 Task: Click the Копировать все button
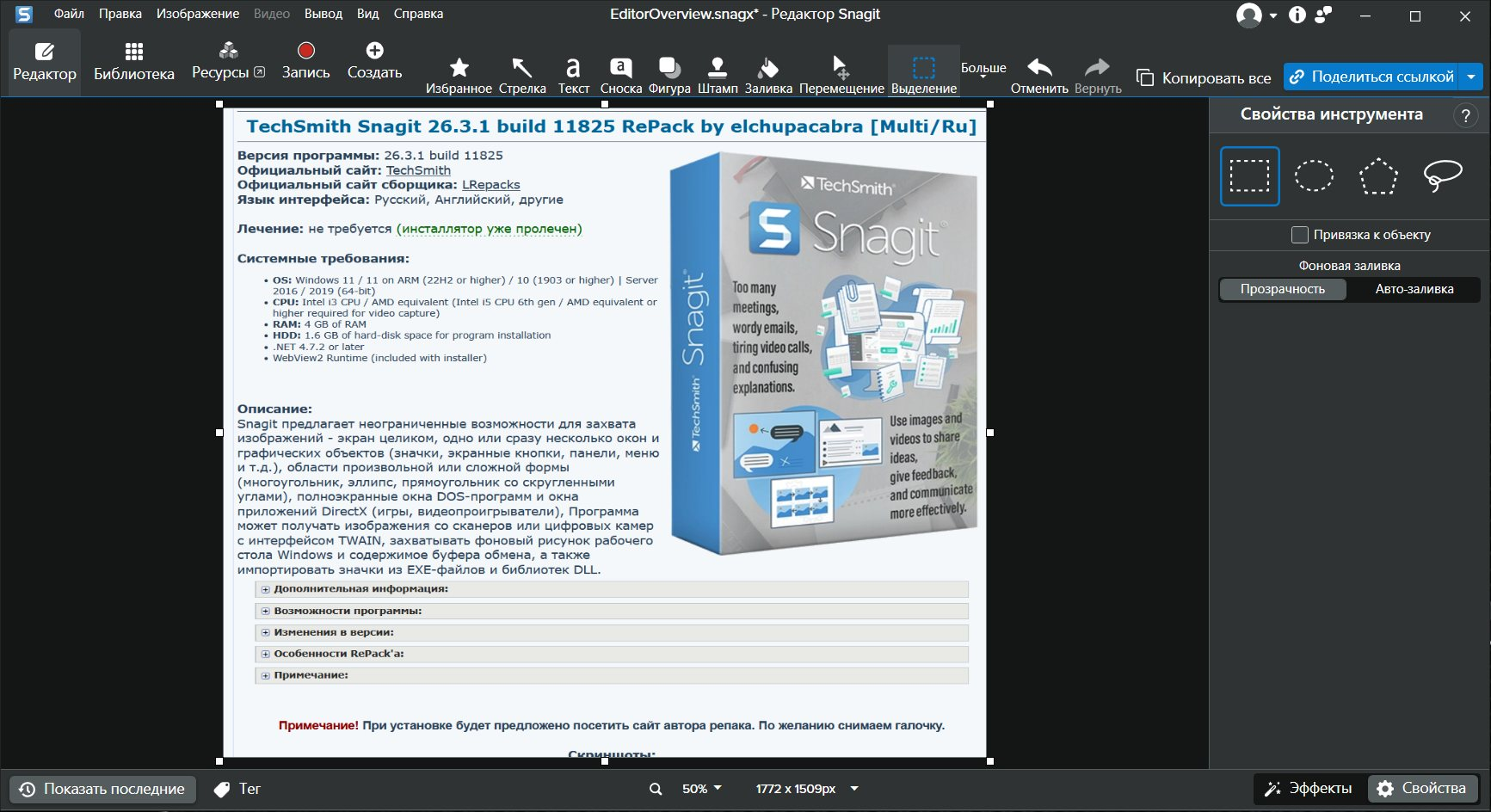pos(1204,77)
